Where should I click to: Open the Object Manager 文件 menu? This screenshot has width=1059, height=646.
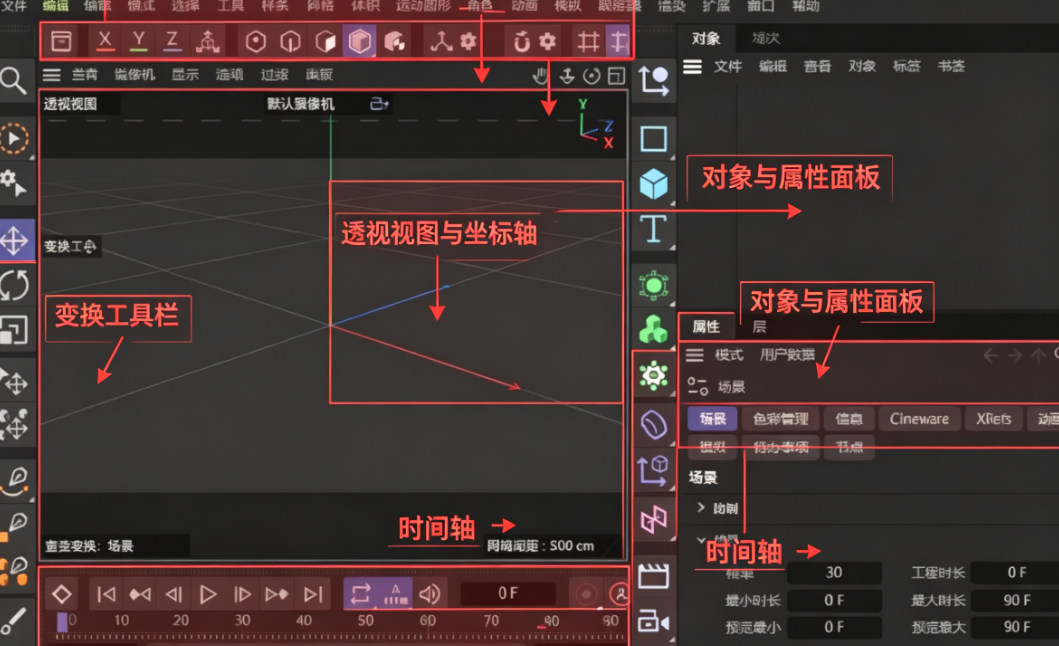[x=728, y=66]
